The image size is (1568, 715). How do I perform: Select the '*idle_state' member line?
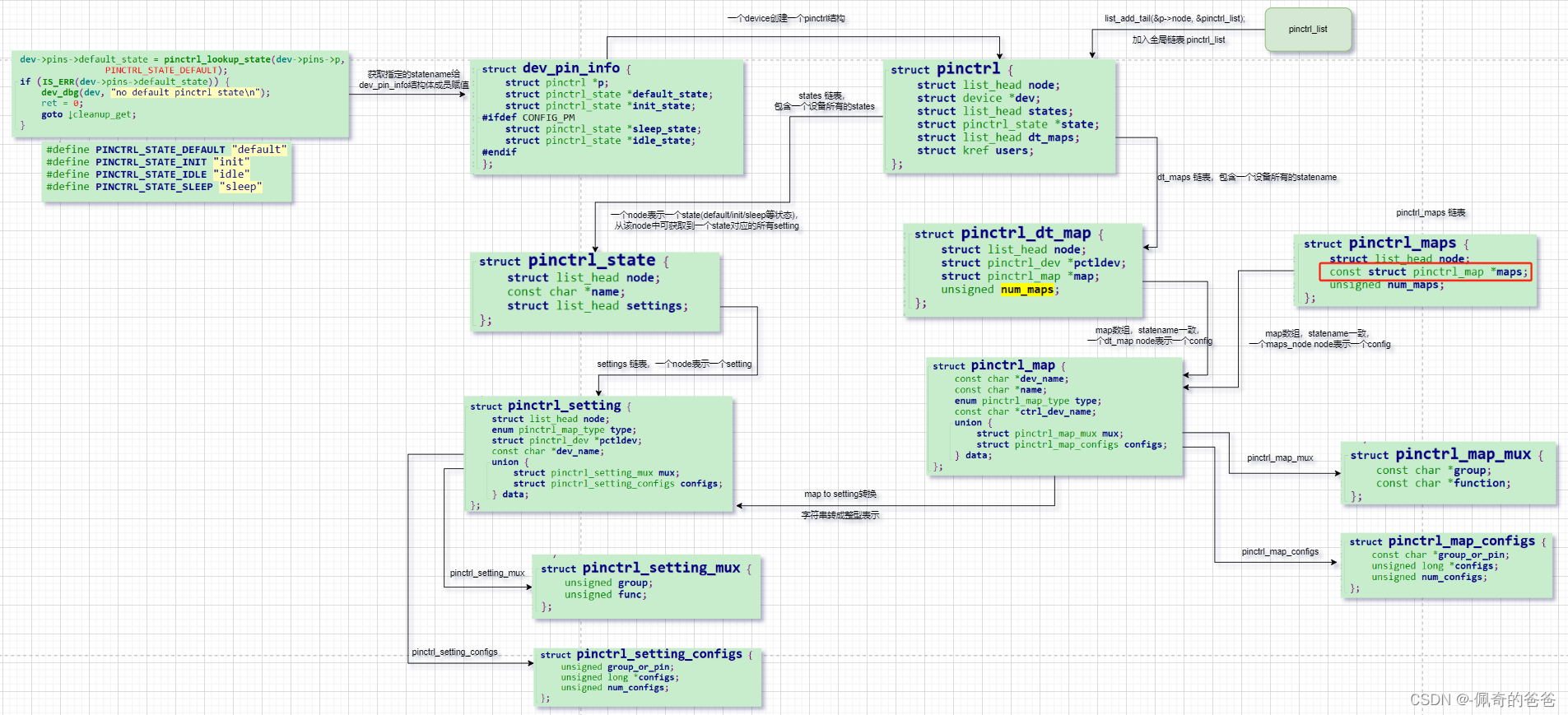tap(600, 140)
